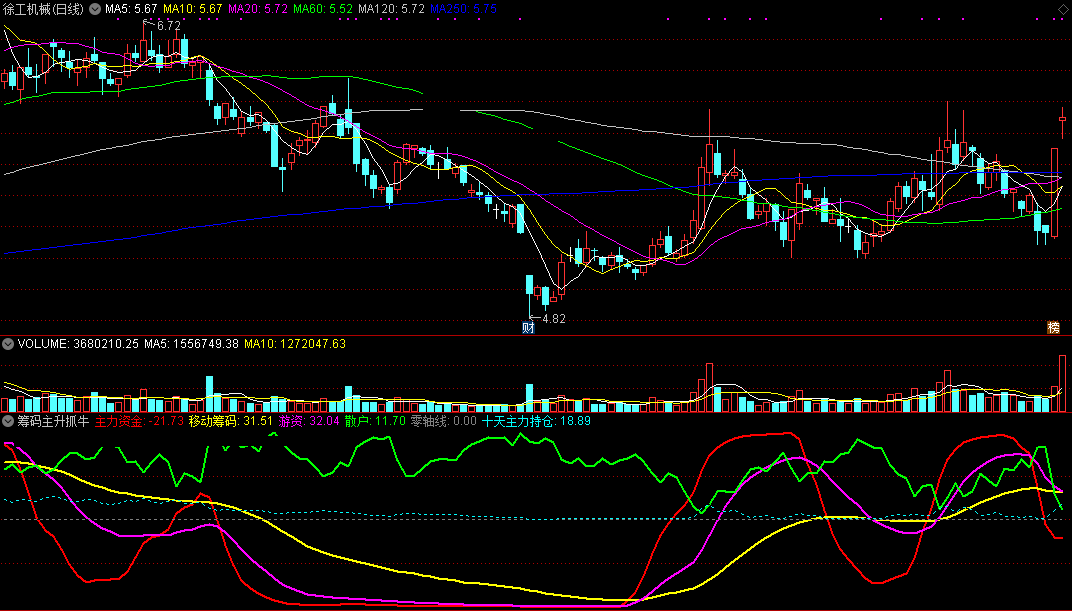Select the 徐工机械(日线) chart title
The width and height of the screenshot is (1072, 611).
(43, 9)
